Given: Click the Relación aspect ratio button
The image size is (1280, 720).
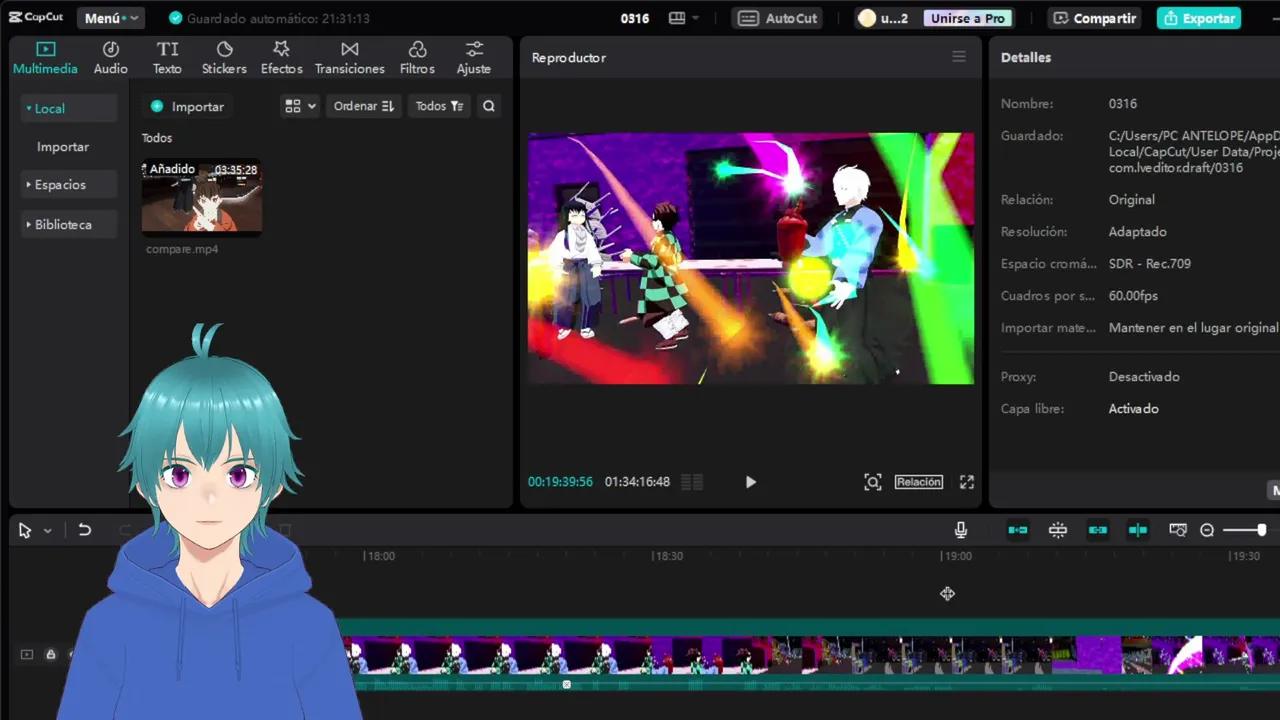Looking at the screenshot, I should [x=919, y=482].
